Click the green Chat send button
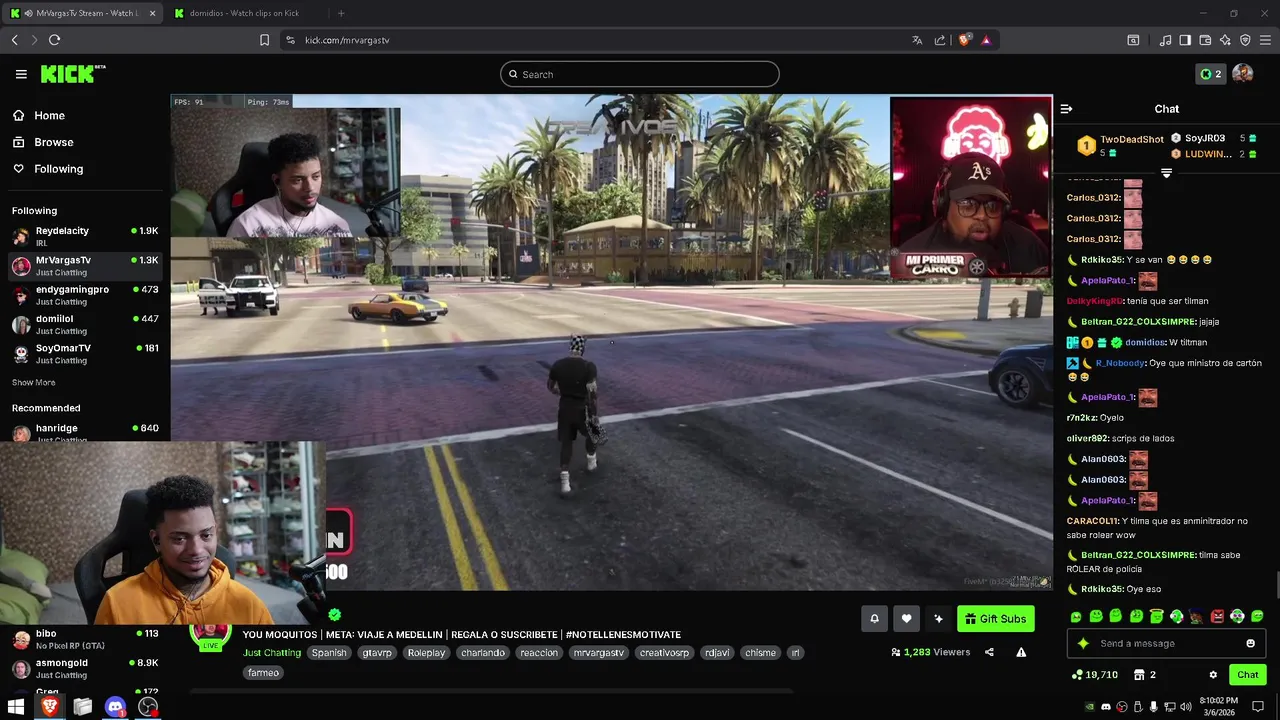Screen dimensions: 1280x720 pos(1248,675)
